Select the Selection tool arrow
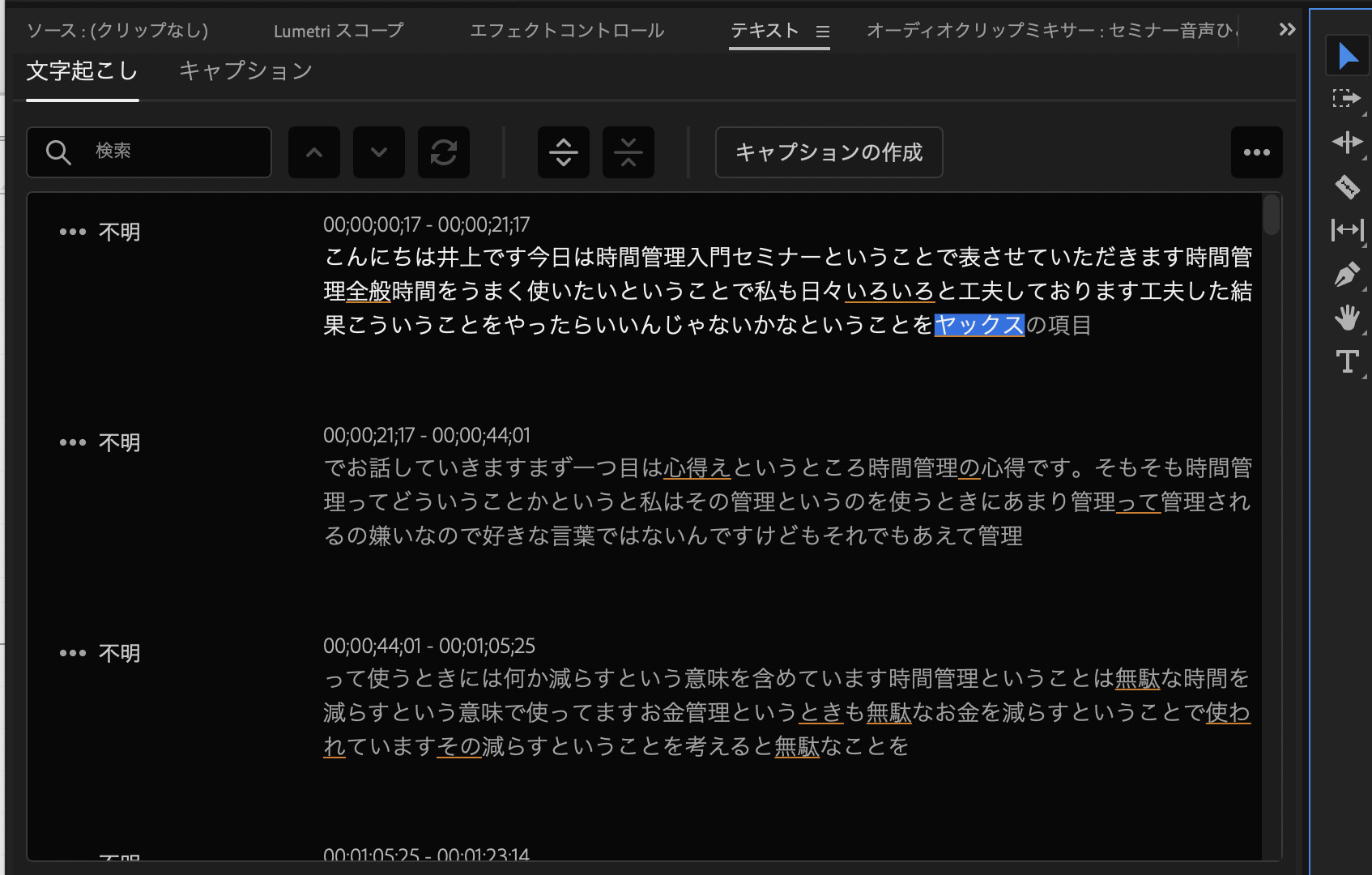 click(1348, 56)
